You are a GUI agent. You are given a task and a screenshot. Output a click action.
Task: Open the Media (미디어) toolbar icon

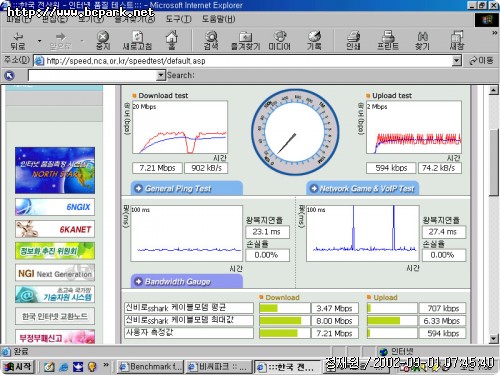(x=280, y=41)
